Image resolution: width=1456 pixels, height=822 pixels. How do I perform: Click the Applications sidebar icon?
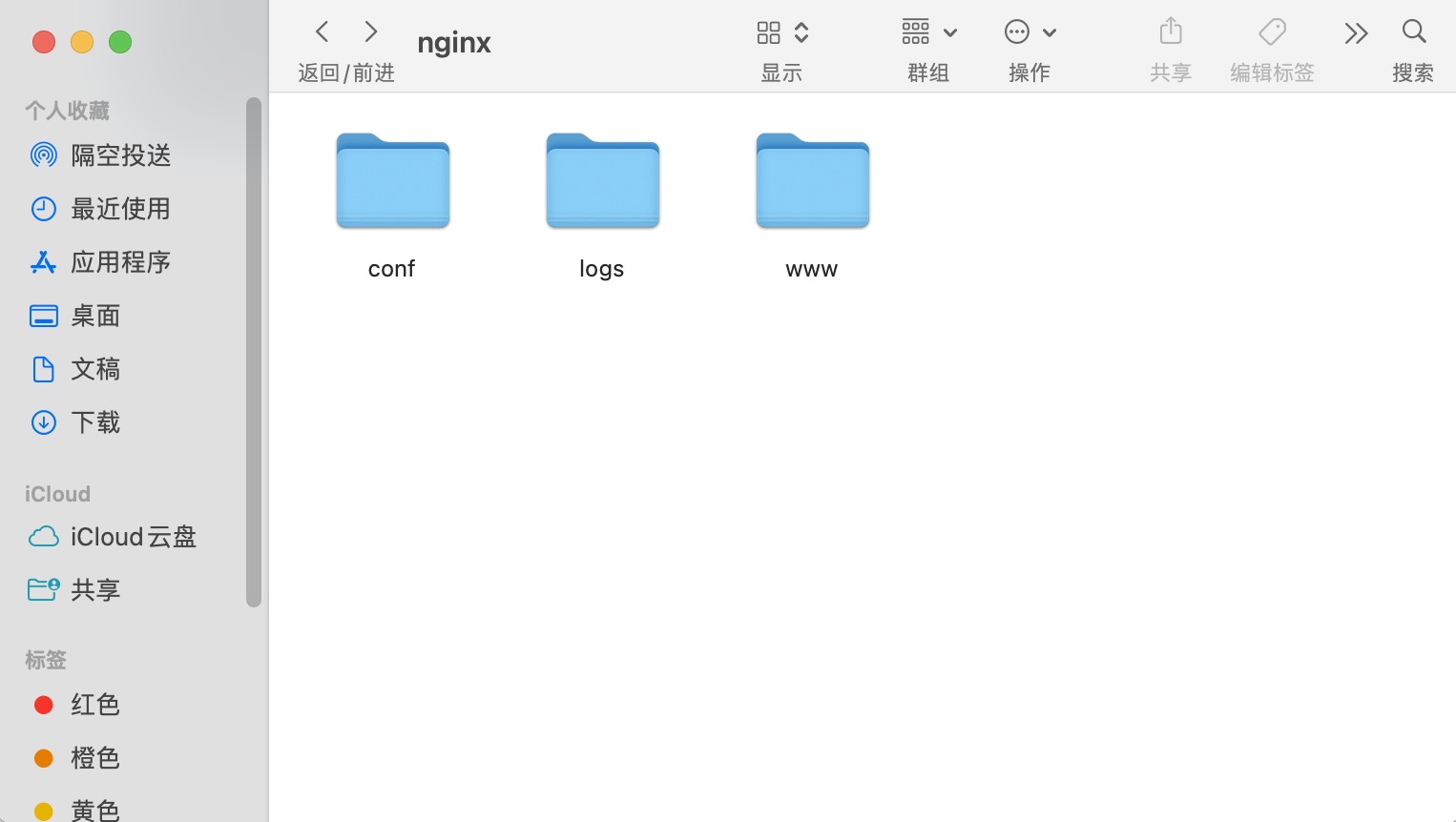pyautogui.click(x=44, y=262)
